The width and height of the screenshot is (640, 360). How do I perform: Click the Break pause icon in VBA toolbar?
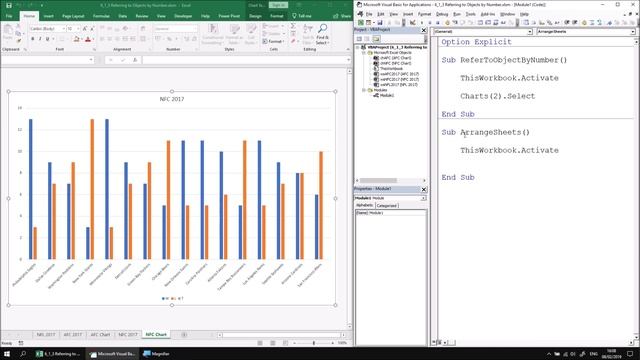click(x=429, y=23)
